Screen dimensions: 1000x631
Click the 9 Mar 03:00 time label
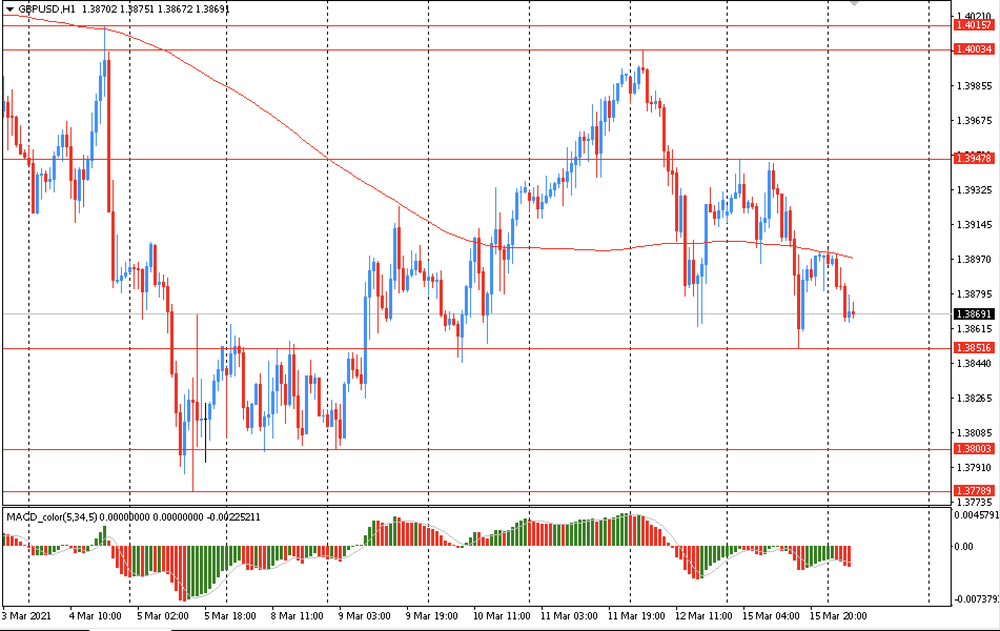click(x=365, y=616)
